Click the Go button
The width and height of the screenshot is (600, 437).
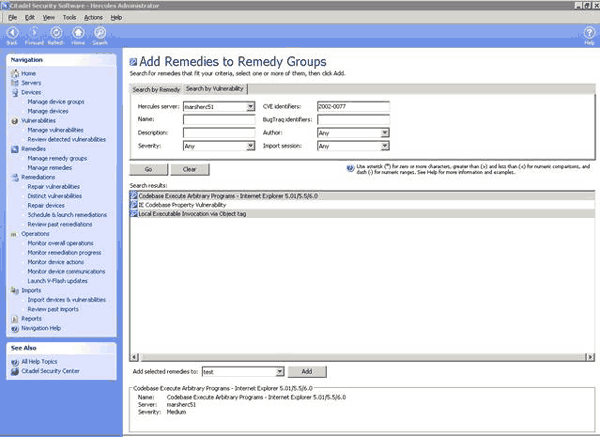point(148,169)
